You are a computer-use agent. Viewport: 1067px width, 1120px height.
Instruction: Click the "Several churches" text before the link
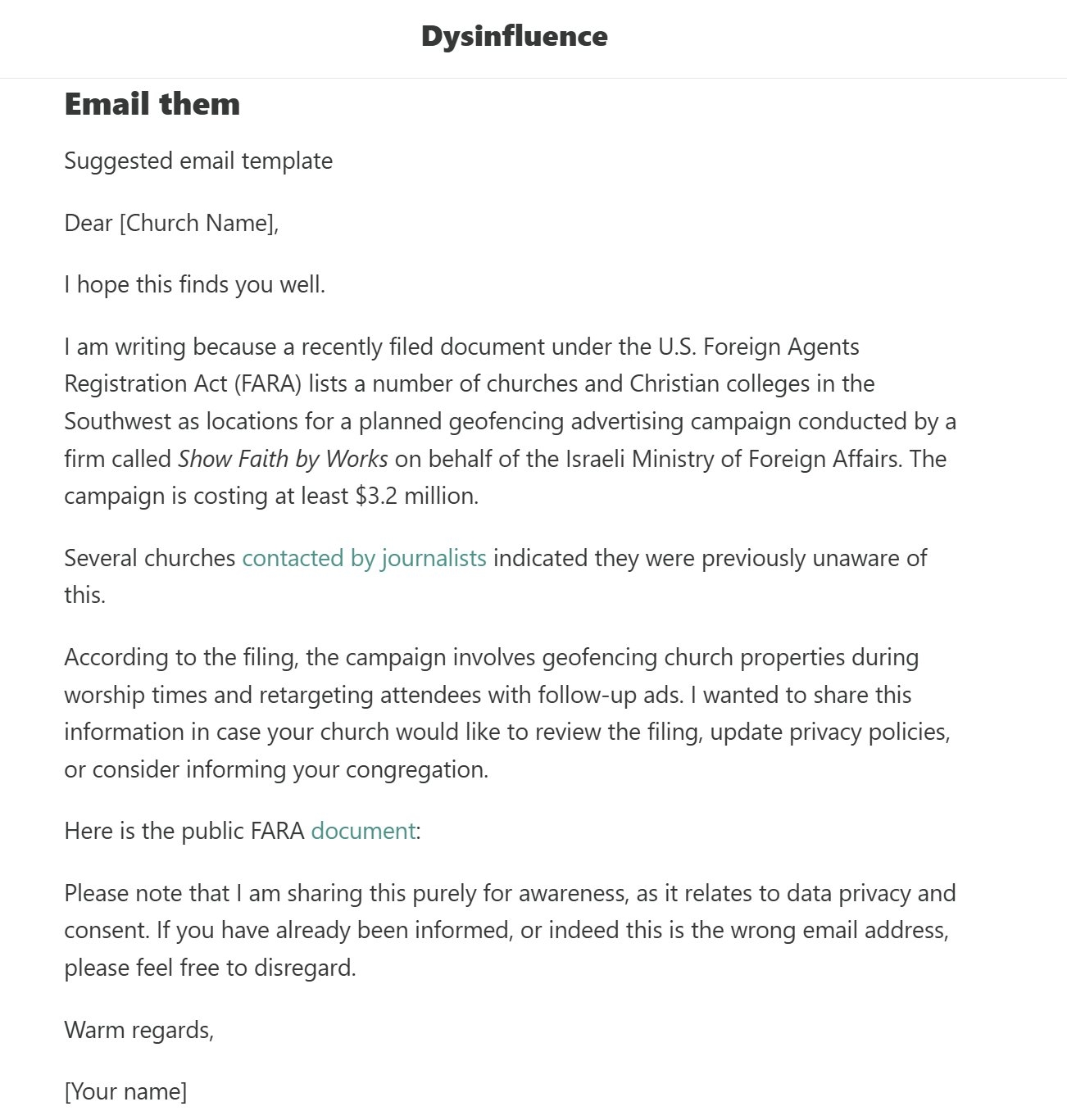tap(149, 558)
